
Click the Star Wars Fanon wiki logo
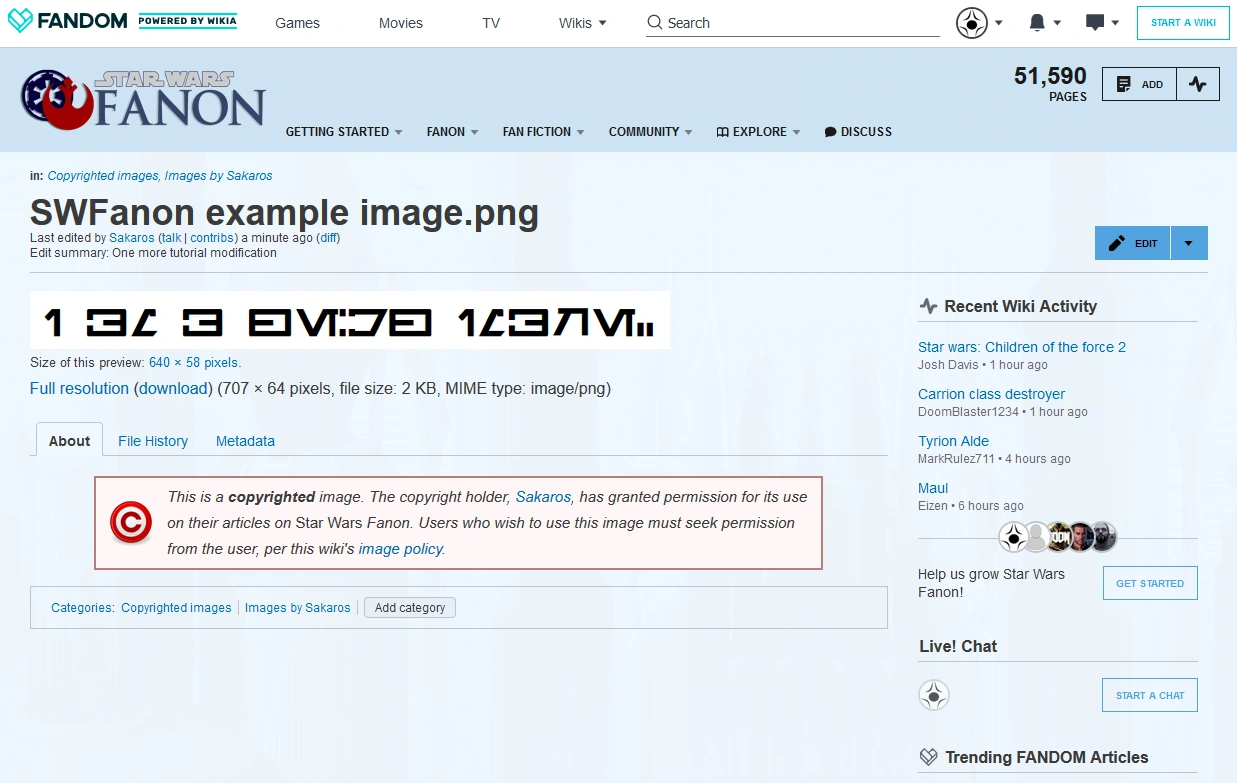pyautogui.click(x=143, y=100)
